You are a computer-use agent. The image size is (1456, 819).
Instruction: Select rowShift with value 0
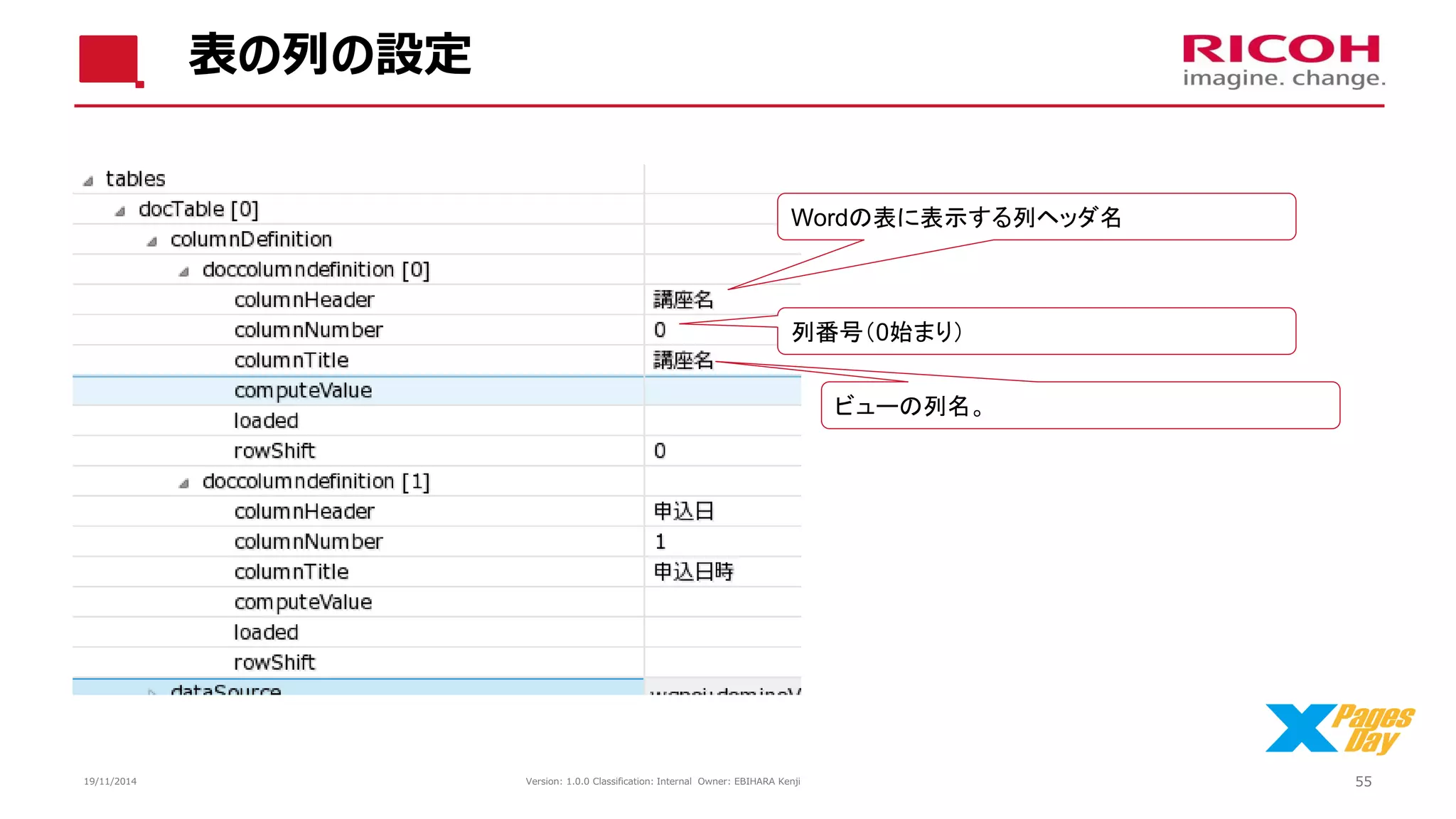[274, 451]
